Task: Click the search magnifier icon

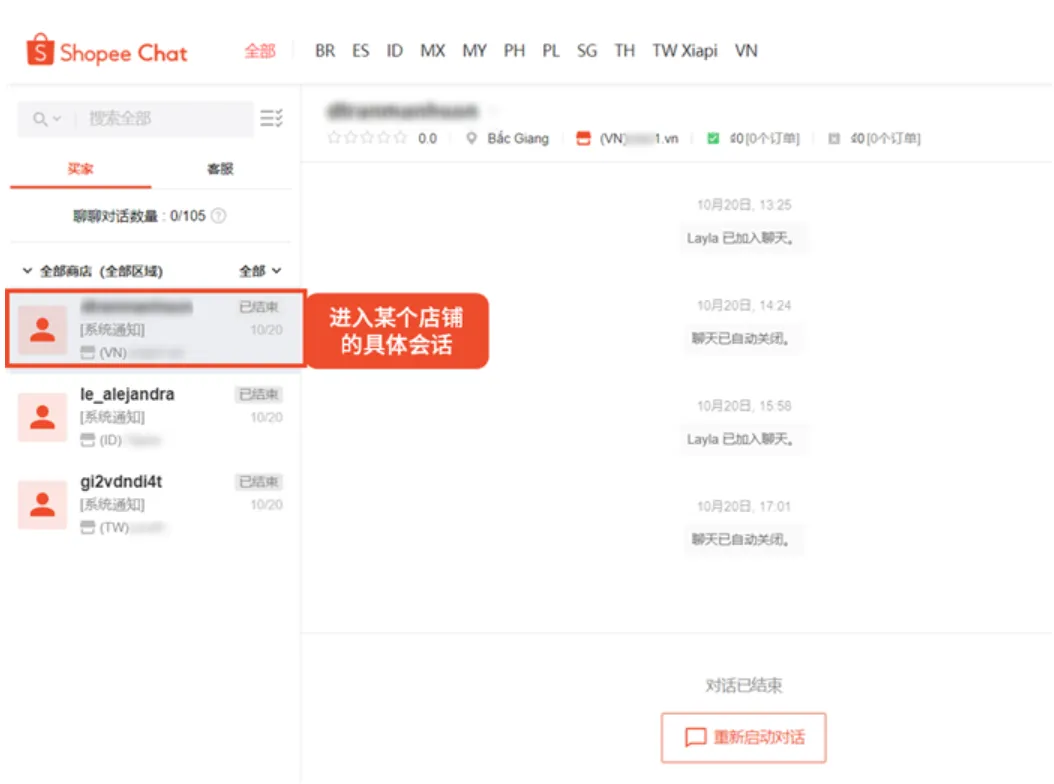Action: (41, 118)
